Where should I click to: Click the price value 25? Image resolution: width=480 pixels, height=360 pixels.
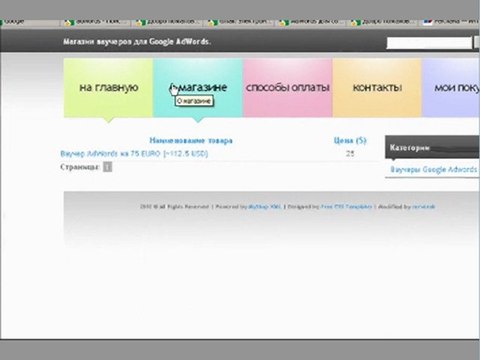coord(350,154)
